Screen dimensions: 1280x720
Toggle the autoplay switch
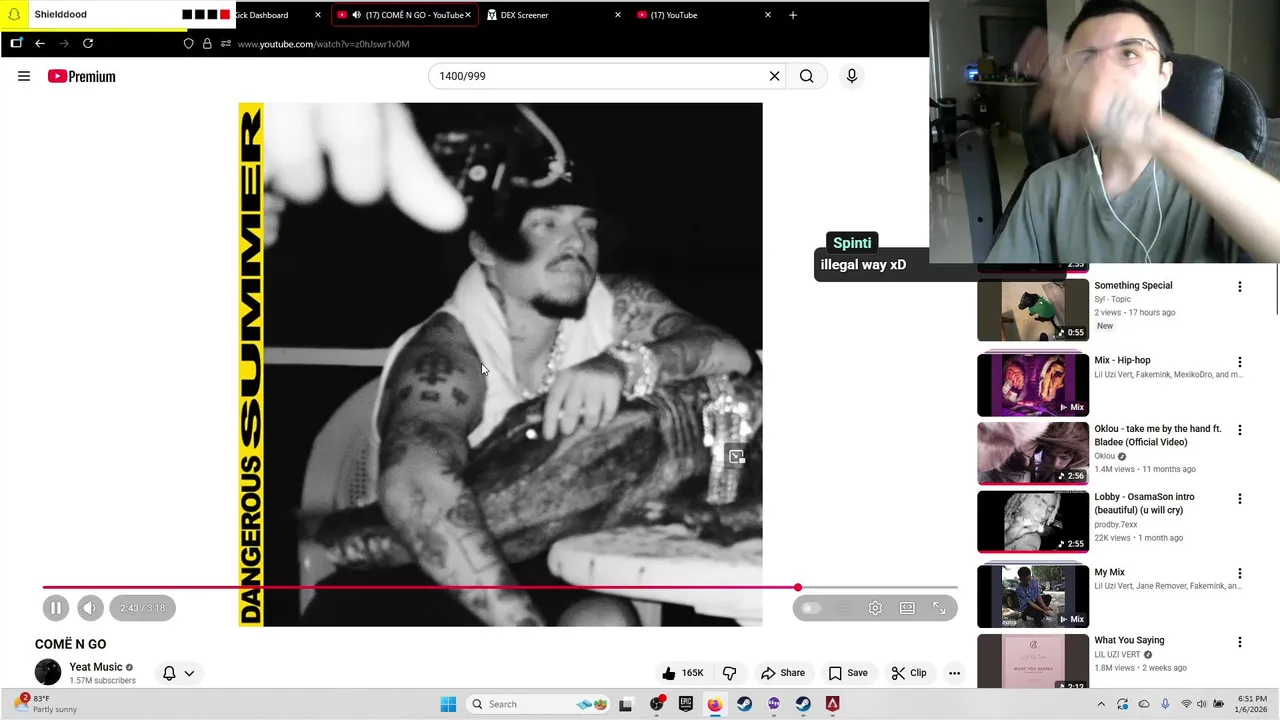point(811,608)
